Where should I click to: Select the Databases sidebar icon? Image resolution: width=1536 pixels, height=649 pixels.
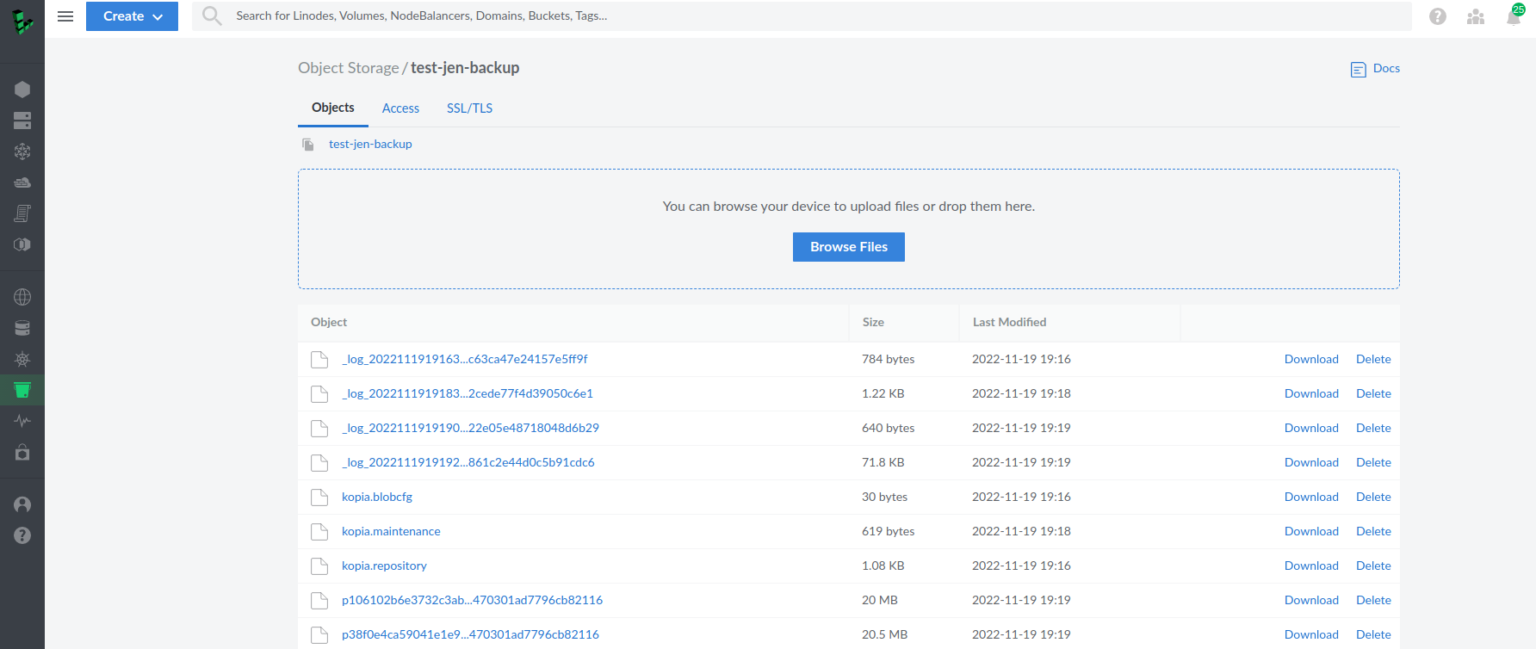(x=22, y=327)
